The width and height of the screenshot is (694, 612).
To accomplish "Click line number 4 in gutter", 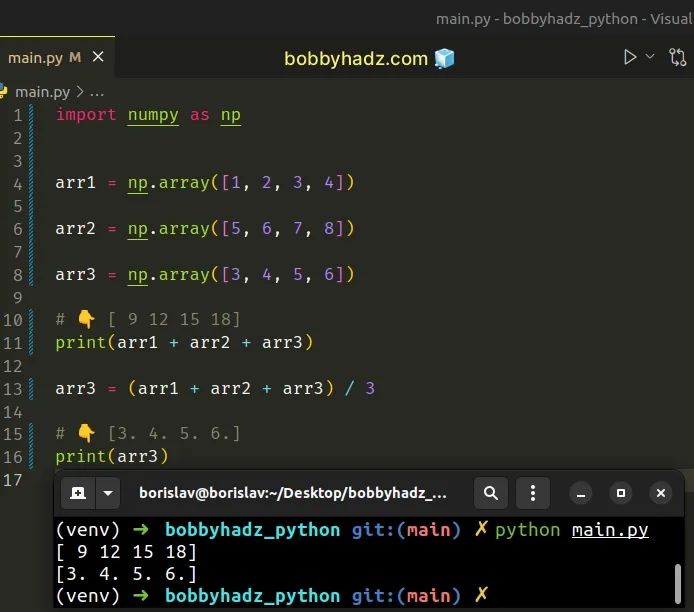I will point(18,184).
